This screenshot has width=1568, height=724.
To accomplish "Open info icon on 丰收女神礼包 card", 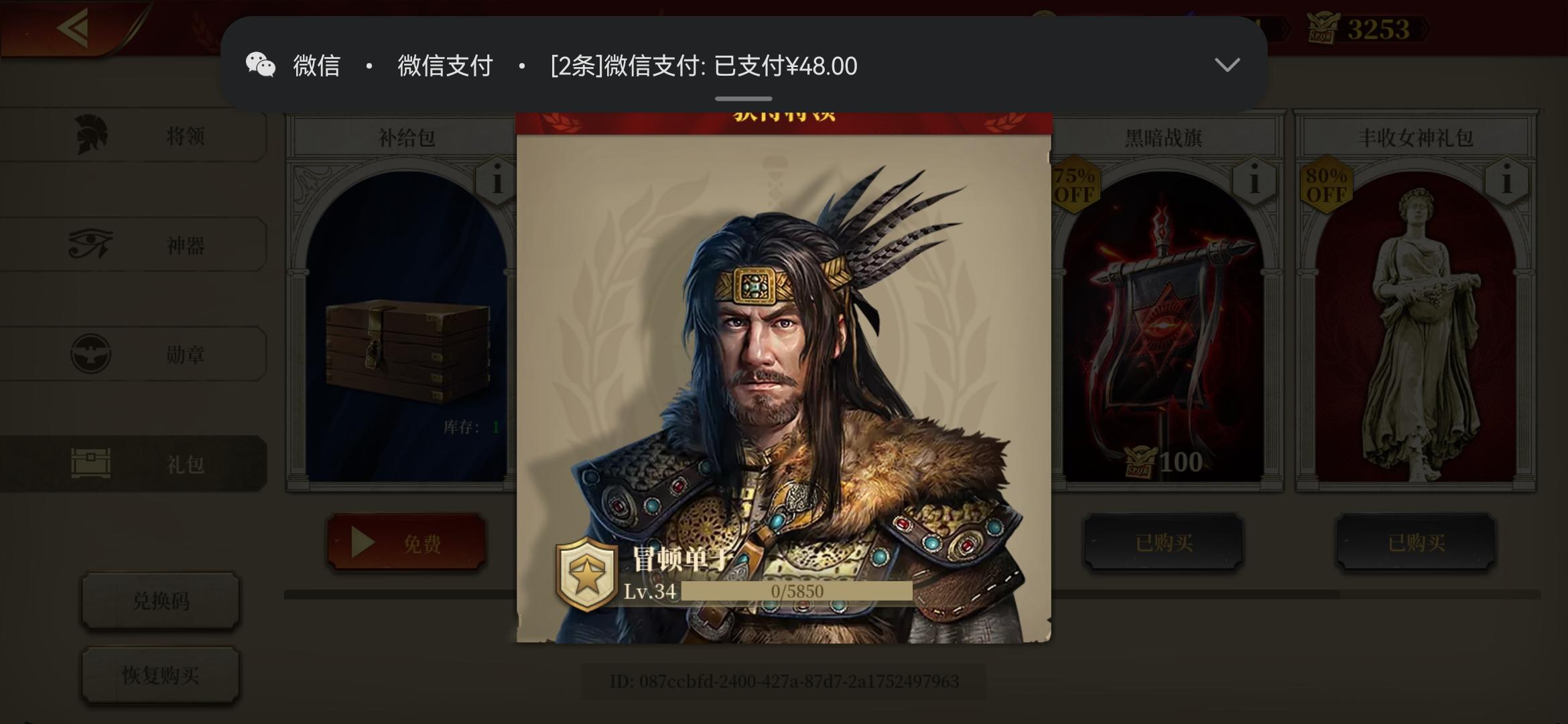I will 1506,182.
